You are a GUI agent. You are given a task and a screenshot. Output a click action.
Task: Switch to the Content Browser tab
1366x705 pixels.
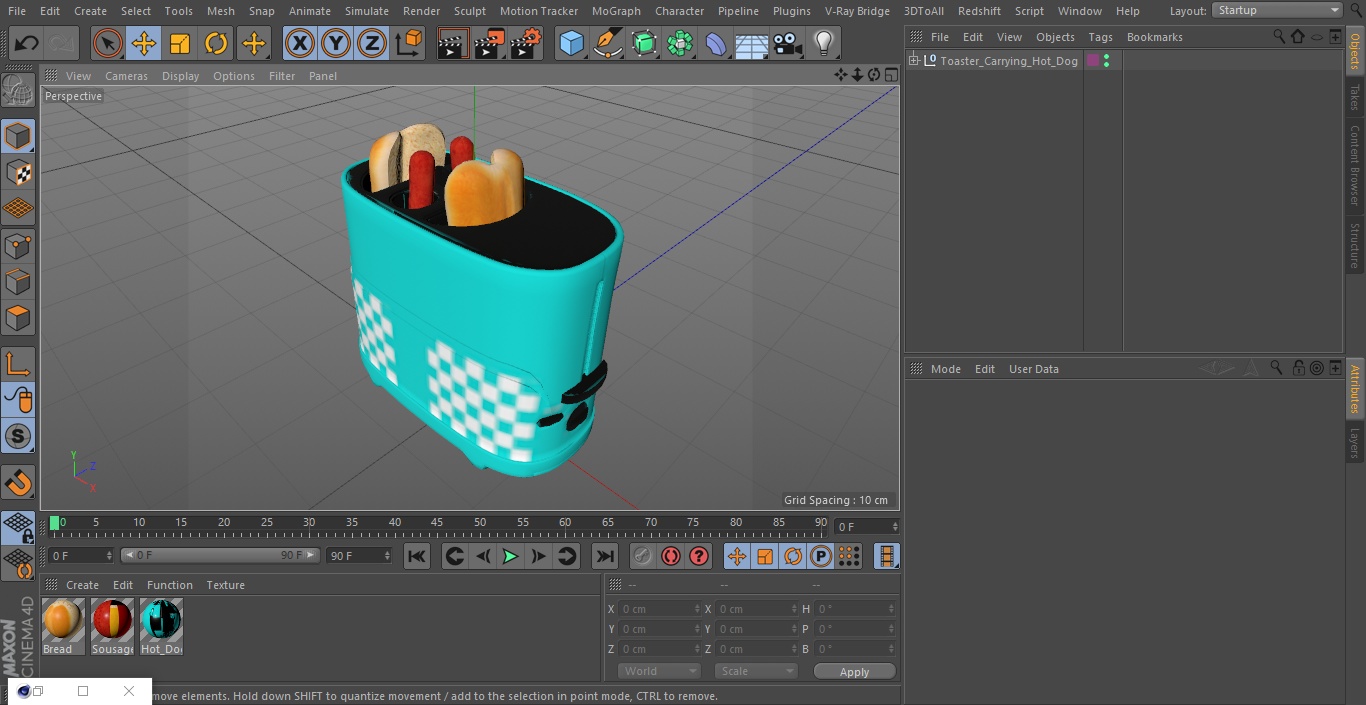1355,165
